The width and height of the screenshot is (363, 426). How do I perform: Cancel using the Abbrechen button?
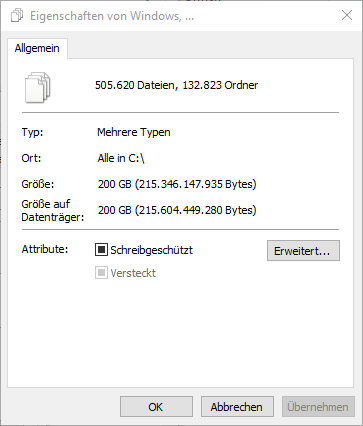click(x=237, y=407)
